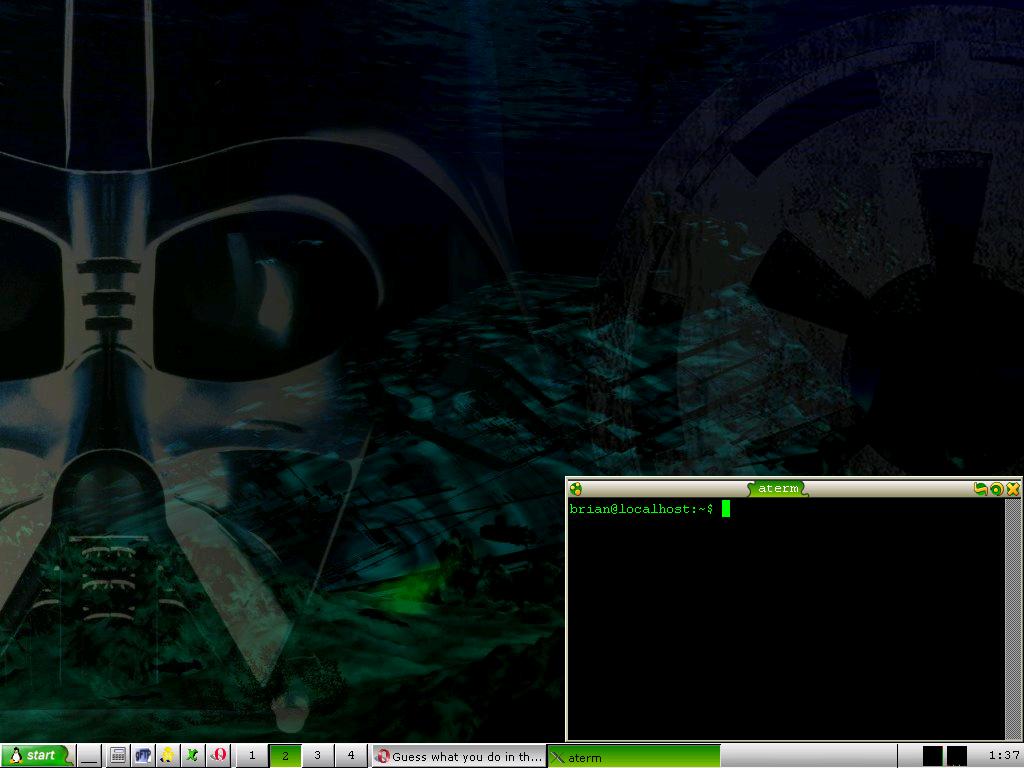Close the aterm window with X icon
1024x768 pixels.
pyautogui.click(x=1013, y=488)
